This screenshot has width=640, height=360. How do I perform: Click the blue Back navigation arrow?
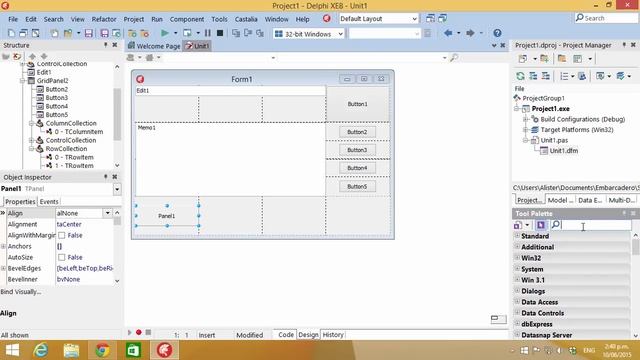tap(448, 33)
